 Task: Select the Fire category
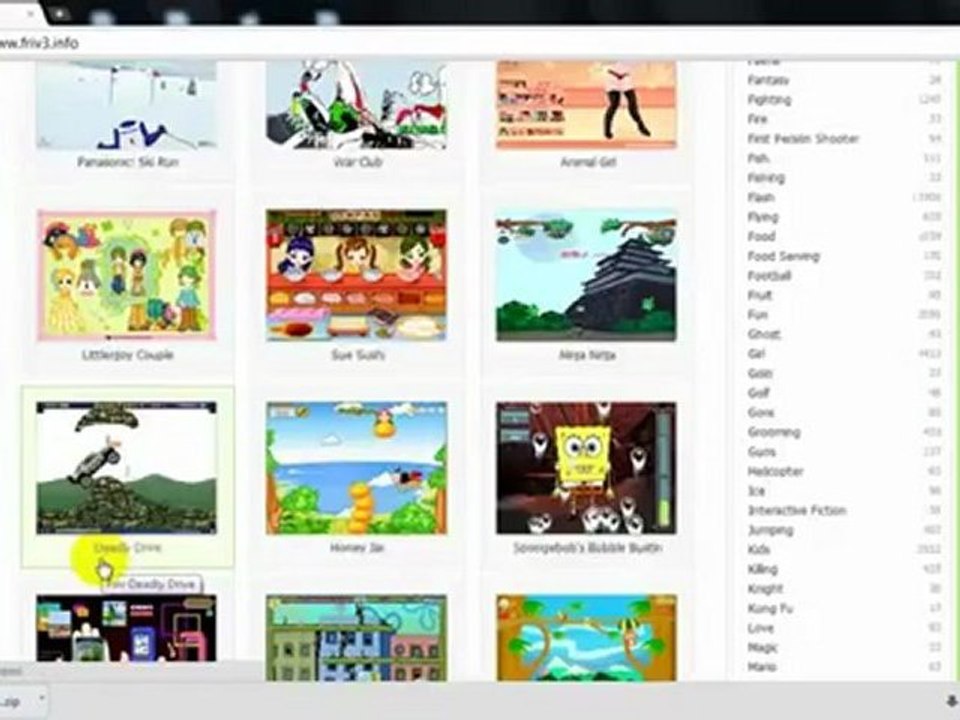[757, 119]
